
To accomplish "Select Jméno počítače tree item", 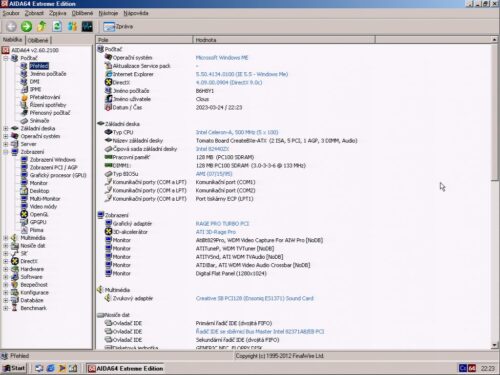I will click(x=48, y=74).
